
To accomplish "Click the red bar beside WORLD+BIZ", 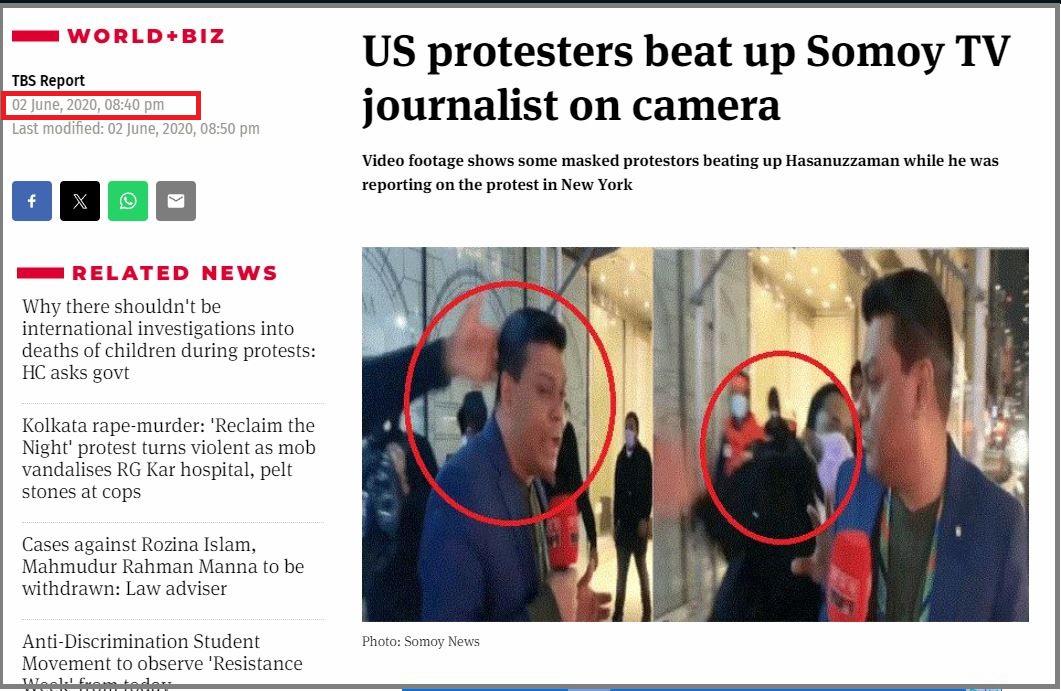I will [35, 36].
